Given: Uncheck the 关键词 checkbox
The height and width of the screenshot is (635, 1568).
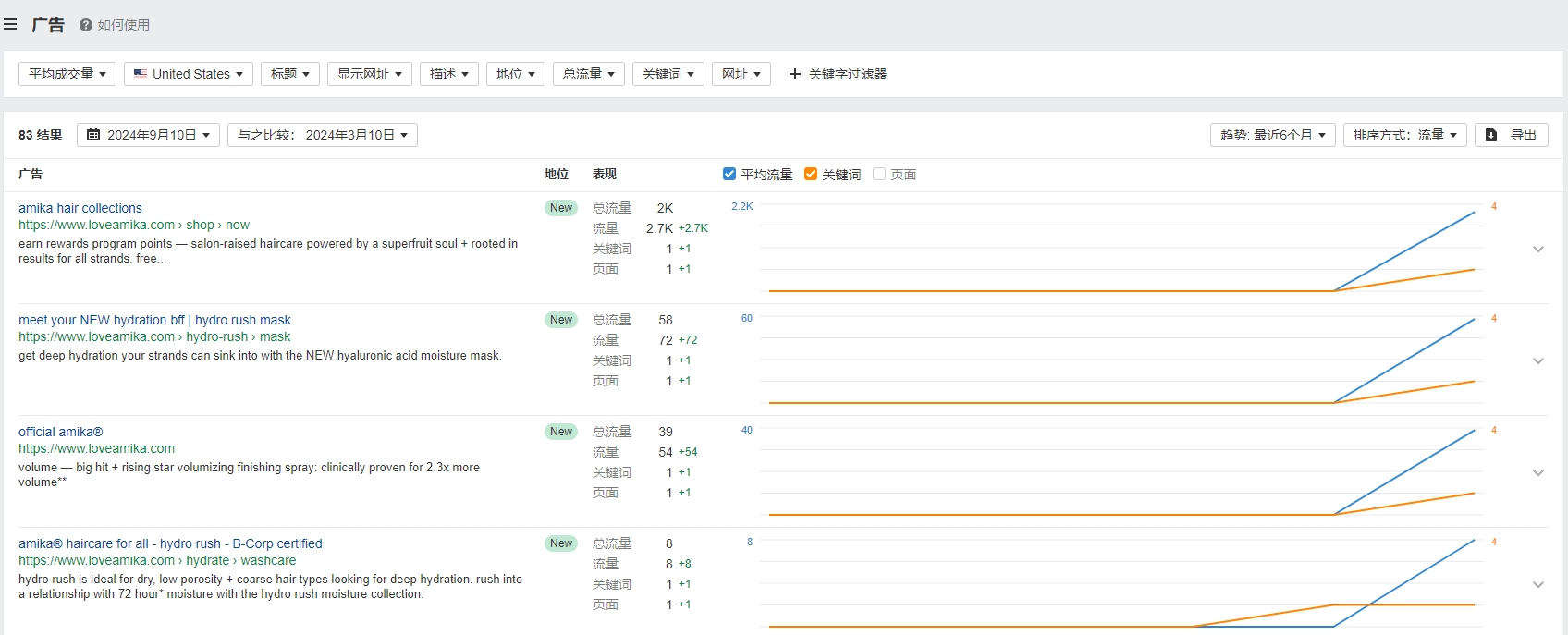Looking at the screenshot, I should tap(811, 174).
